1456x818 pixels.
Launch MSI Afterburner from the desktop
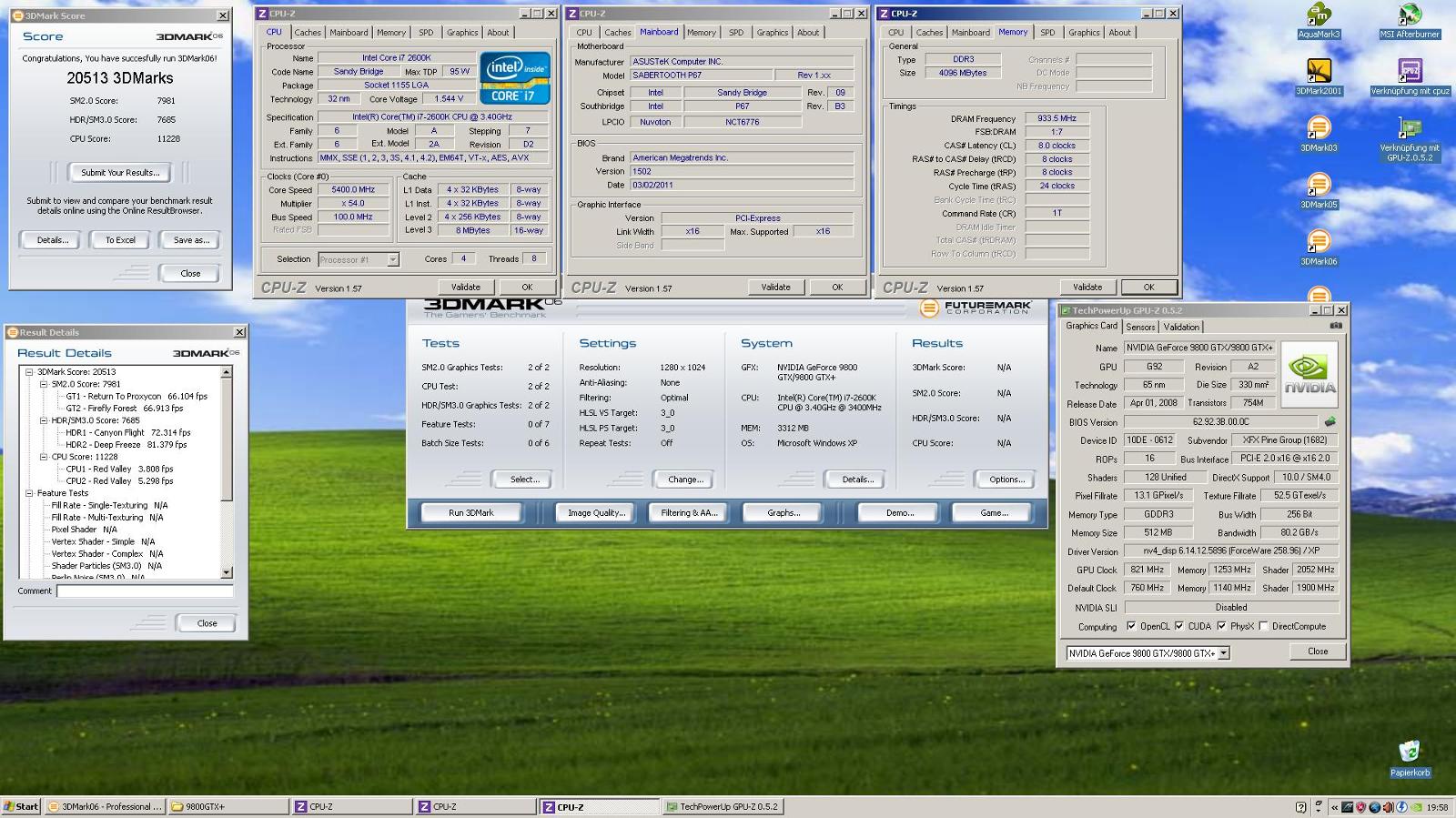click(x=1410, y=22)
